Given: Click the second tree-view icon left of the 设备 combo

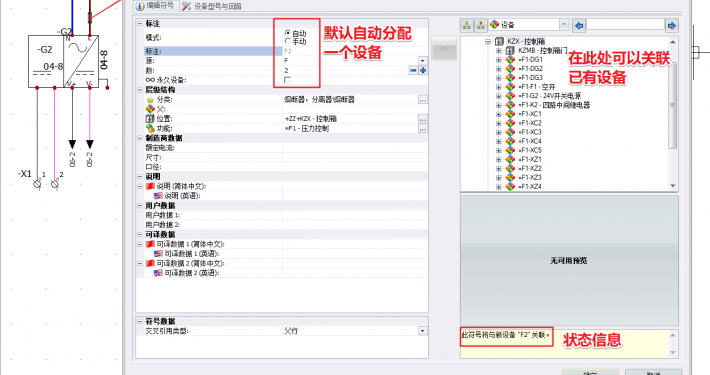Looking at the screenshot, I should point(480,25).
